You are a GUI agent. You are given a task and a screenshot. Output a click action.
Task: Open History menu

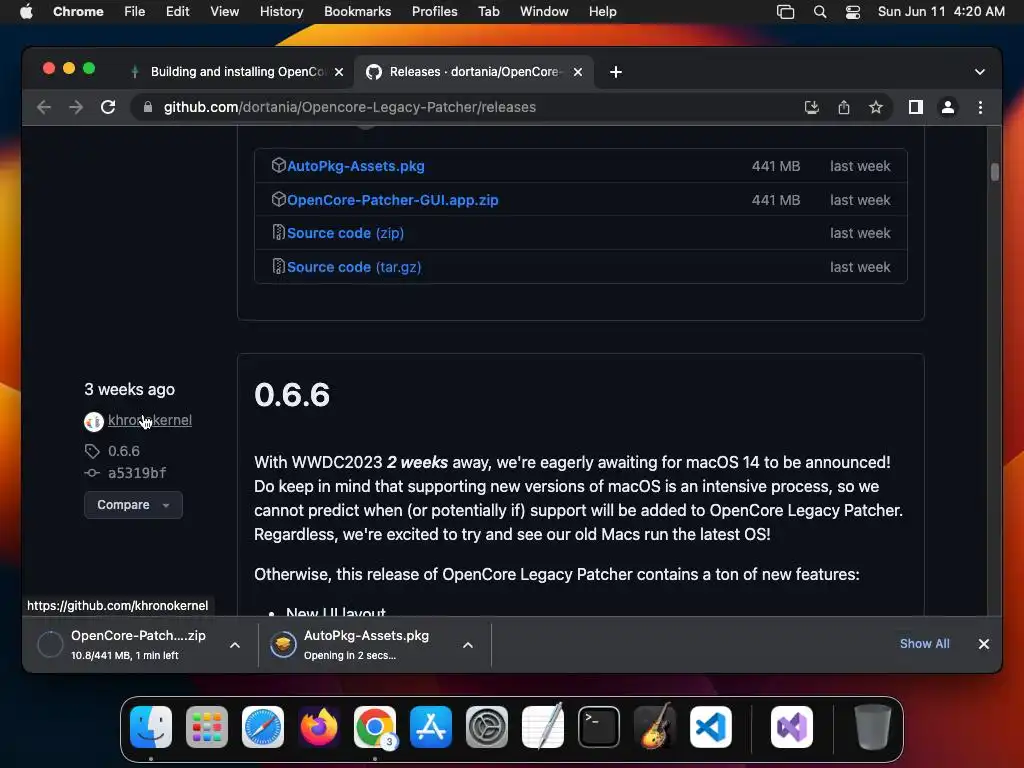click(281, 12)
